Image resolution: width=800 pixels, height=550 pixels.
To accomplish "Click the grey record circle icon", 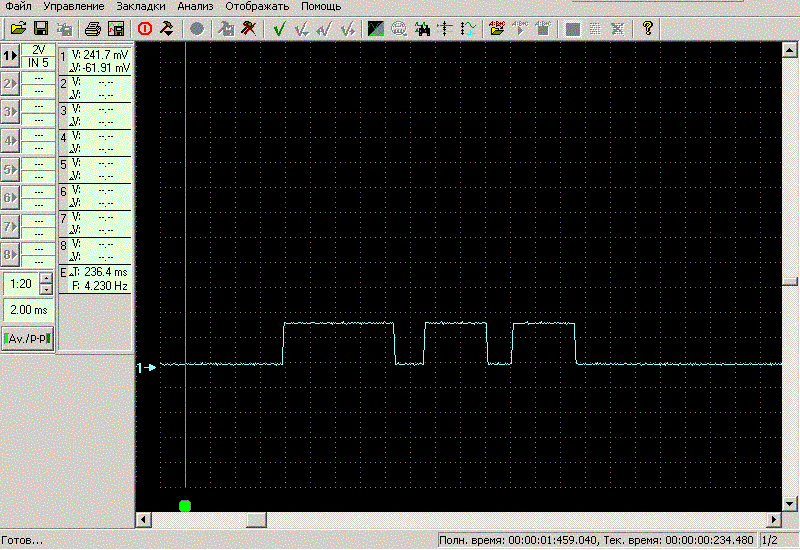I will pos(196,29).
